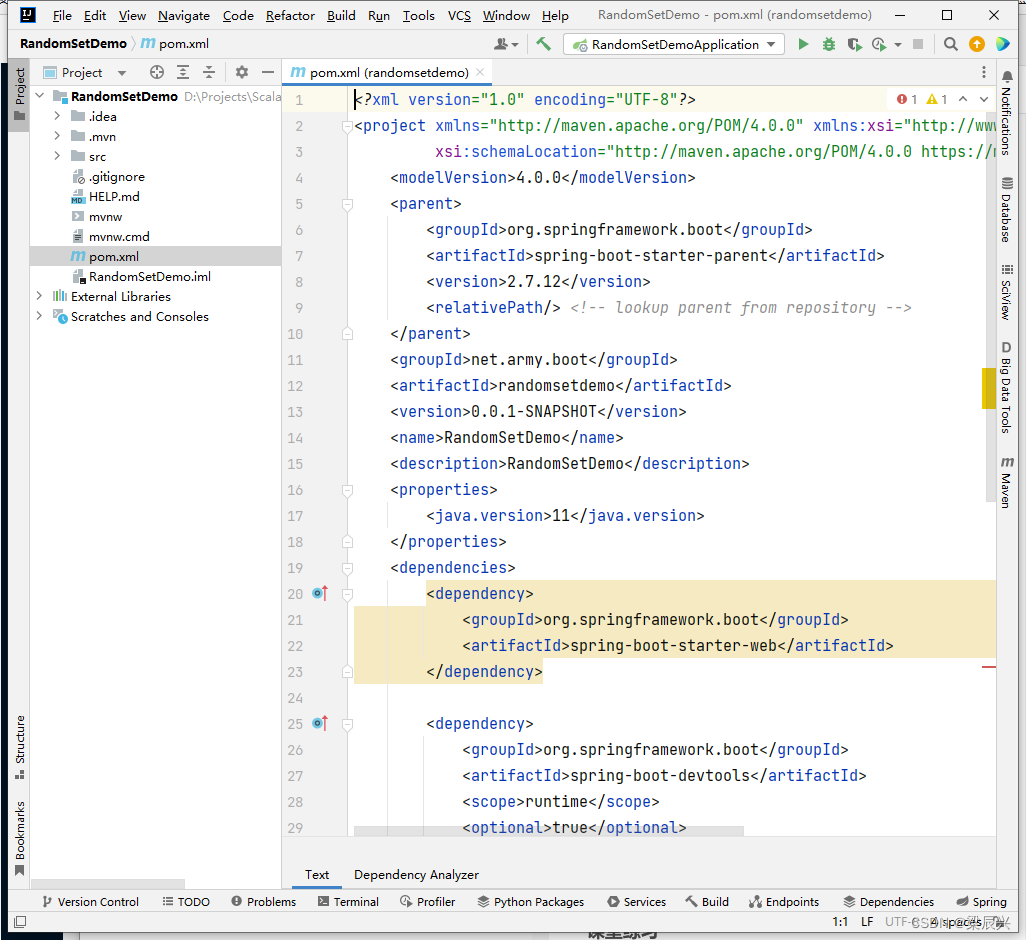
Task: Open the Dependencies tool window
Action: tap(889, 901)
